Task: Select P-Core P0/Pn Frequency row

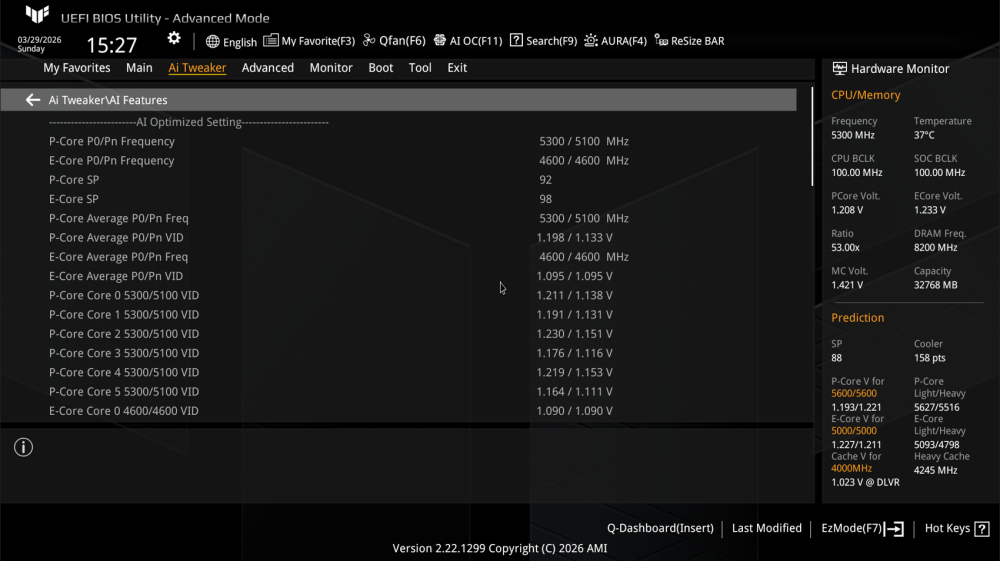Action: tap(399, 142)
